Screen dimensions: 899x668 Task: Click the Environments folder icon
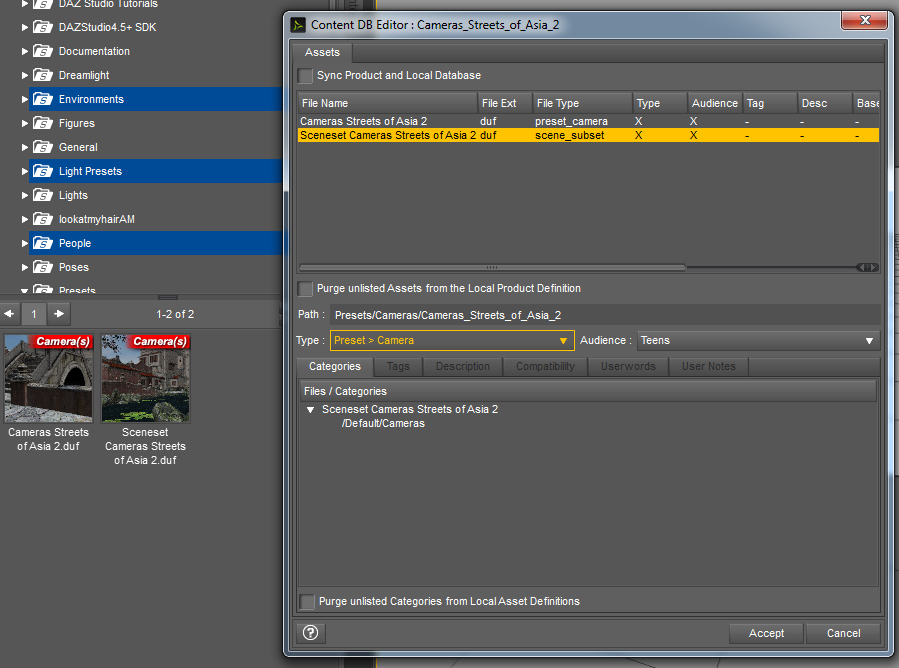[x=43, y=99]
